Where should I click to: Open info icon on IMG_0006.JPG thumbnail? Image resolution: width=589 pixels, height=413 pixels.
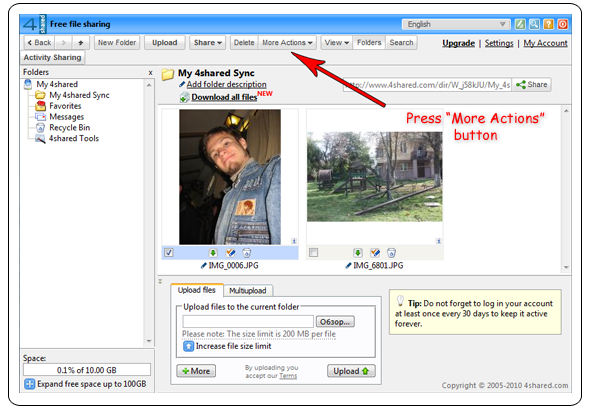click(294, 241)
